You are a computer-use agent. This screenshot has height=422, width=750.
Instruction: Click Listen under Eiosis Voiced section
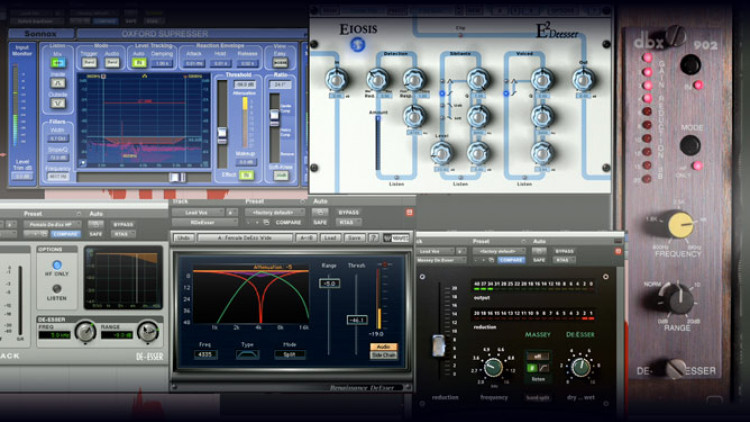click(524, 184)
